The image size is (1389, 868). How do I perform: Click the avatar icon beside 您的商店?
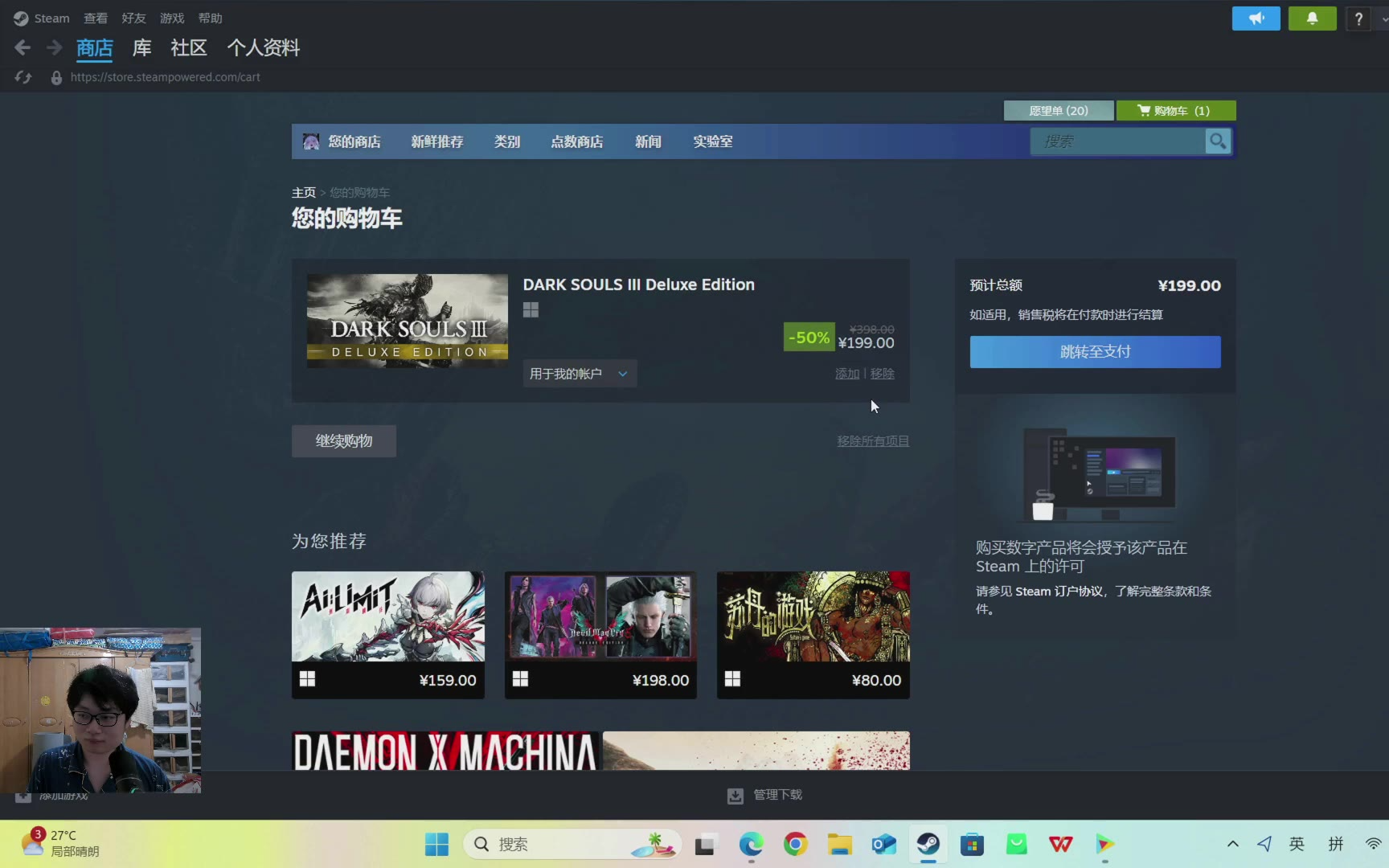(310, 141)
